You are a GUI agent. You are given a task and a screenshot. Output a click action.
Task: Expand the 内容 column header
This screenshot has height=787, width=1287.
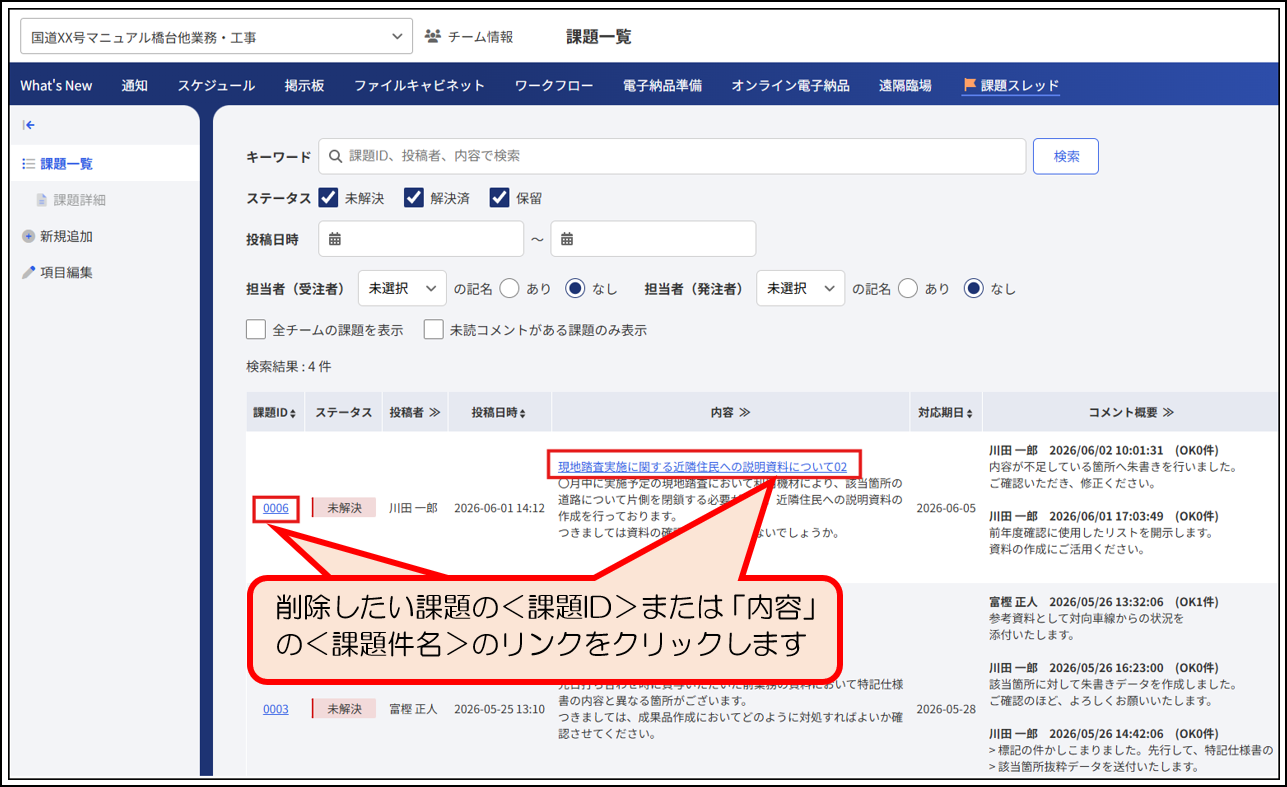[x=729, y=412]
